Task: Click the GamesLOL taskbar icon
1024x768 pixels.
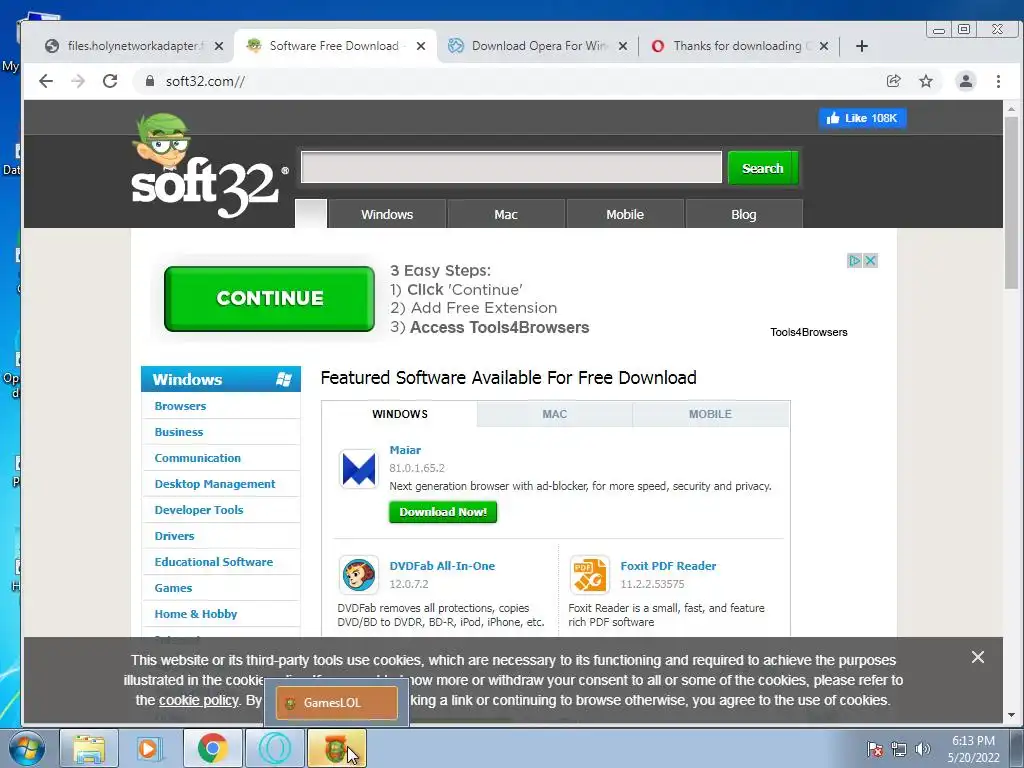Action: (x=336, y=748)
